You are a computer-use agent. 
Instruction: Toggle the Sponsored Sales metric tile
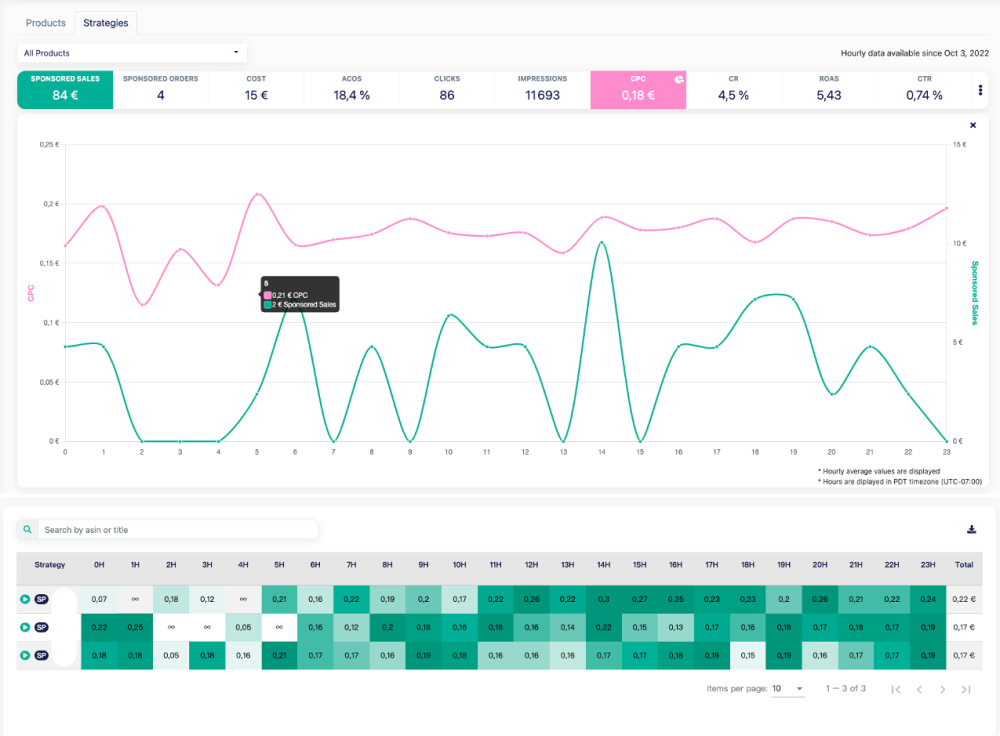[65, 90]
